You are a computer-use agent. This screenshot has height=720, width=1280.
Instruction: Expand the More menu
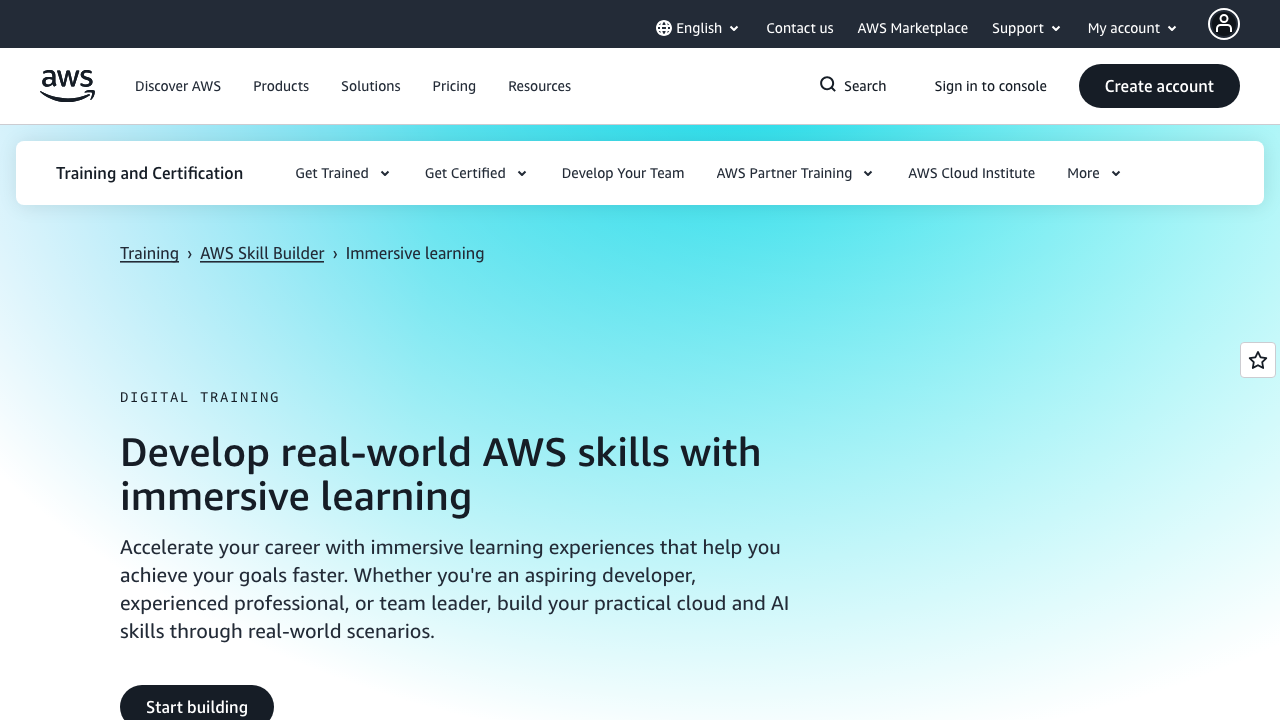coord(1094,173)
